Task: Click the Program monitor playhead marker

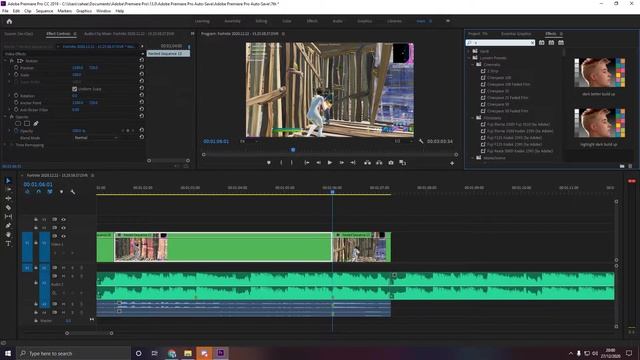Action: (x=293, y=150)
